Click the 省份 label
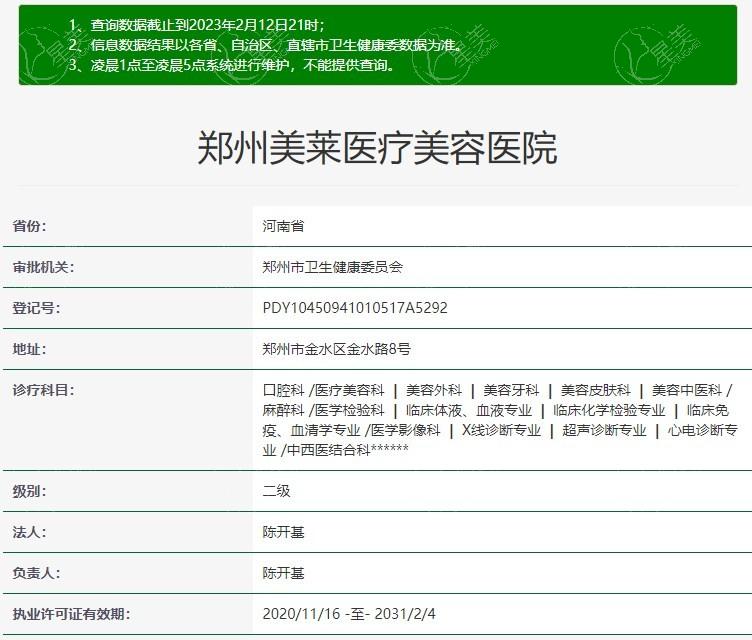The image size is (752, 640). pyautogui.click(x=29, y=226)
